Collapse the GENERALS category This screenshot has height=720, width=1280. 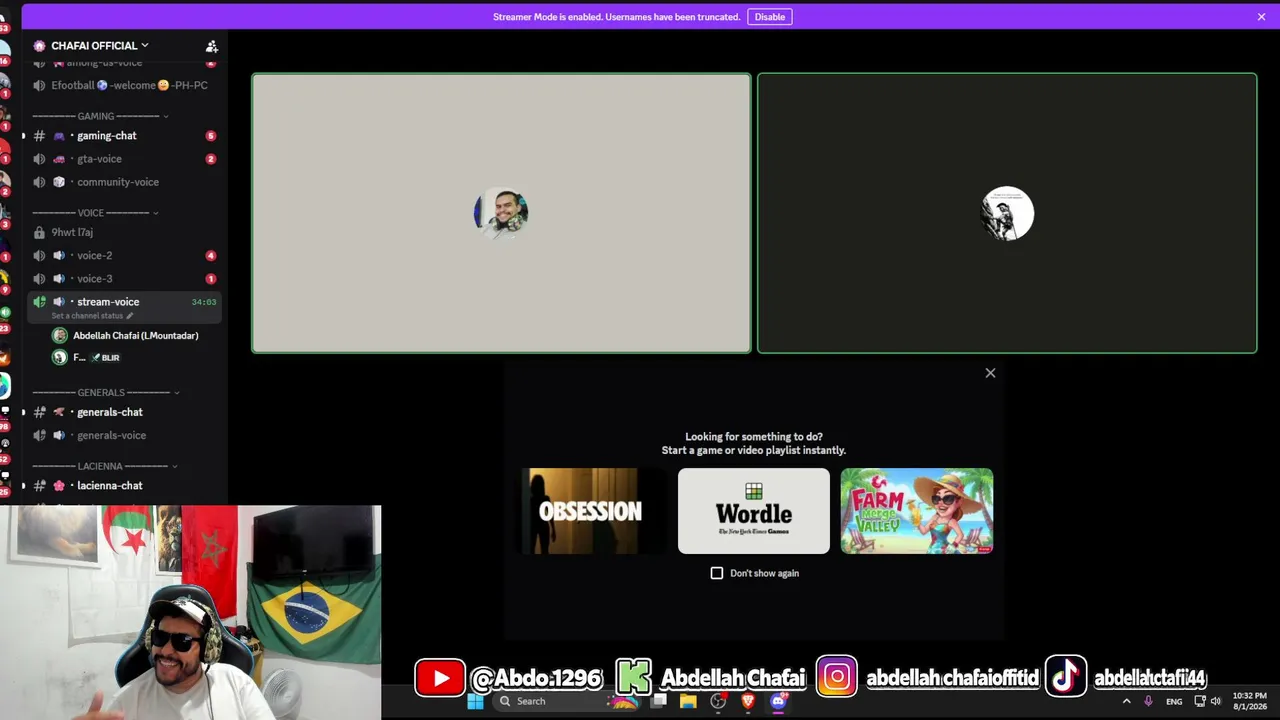pos(106,393)
